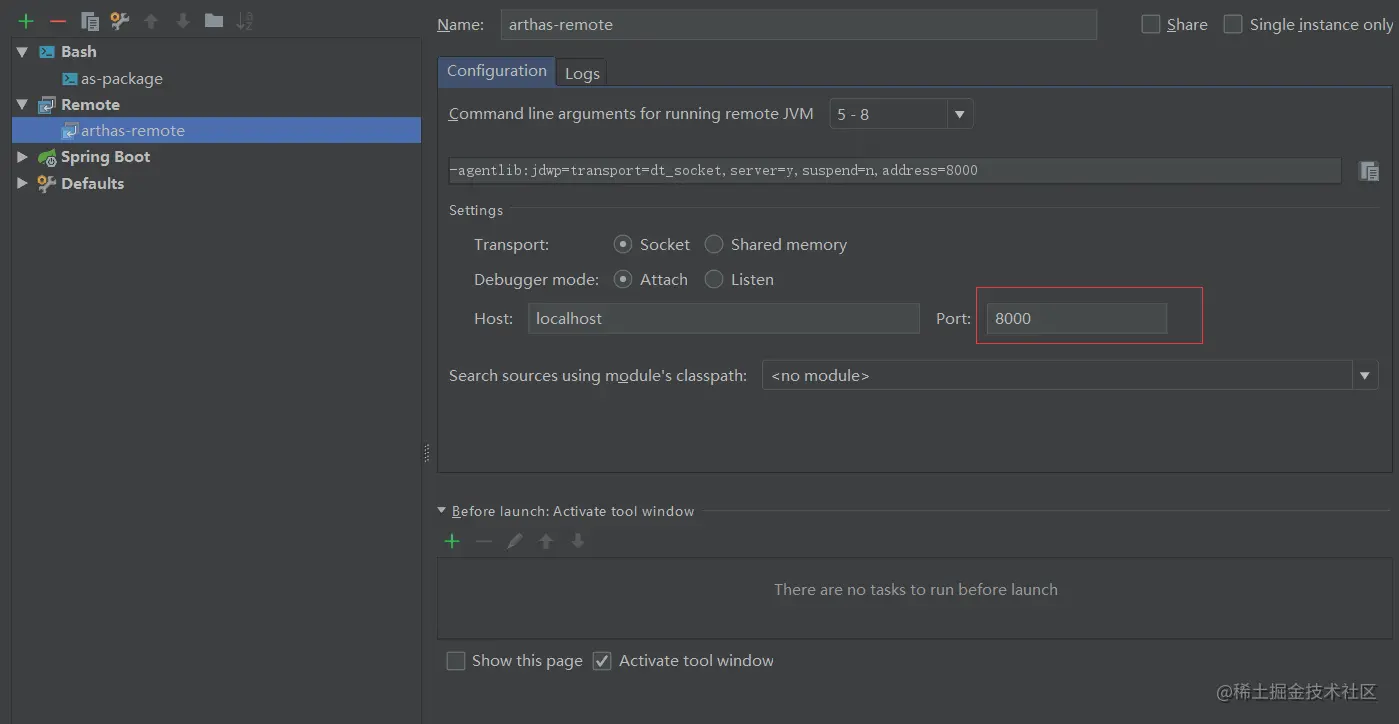1399x724 pixels.
Task: Click into the Port field showing 8000
Action: 1075,319
